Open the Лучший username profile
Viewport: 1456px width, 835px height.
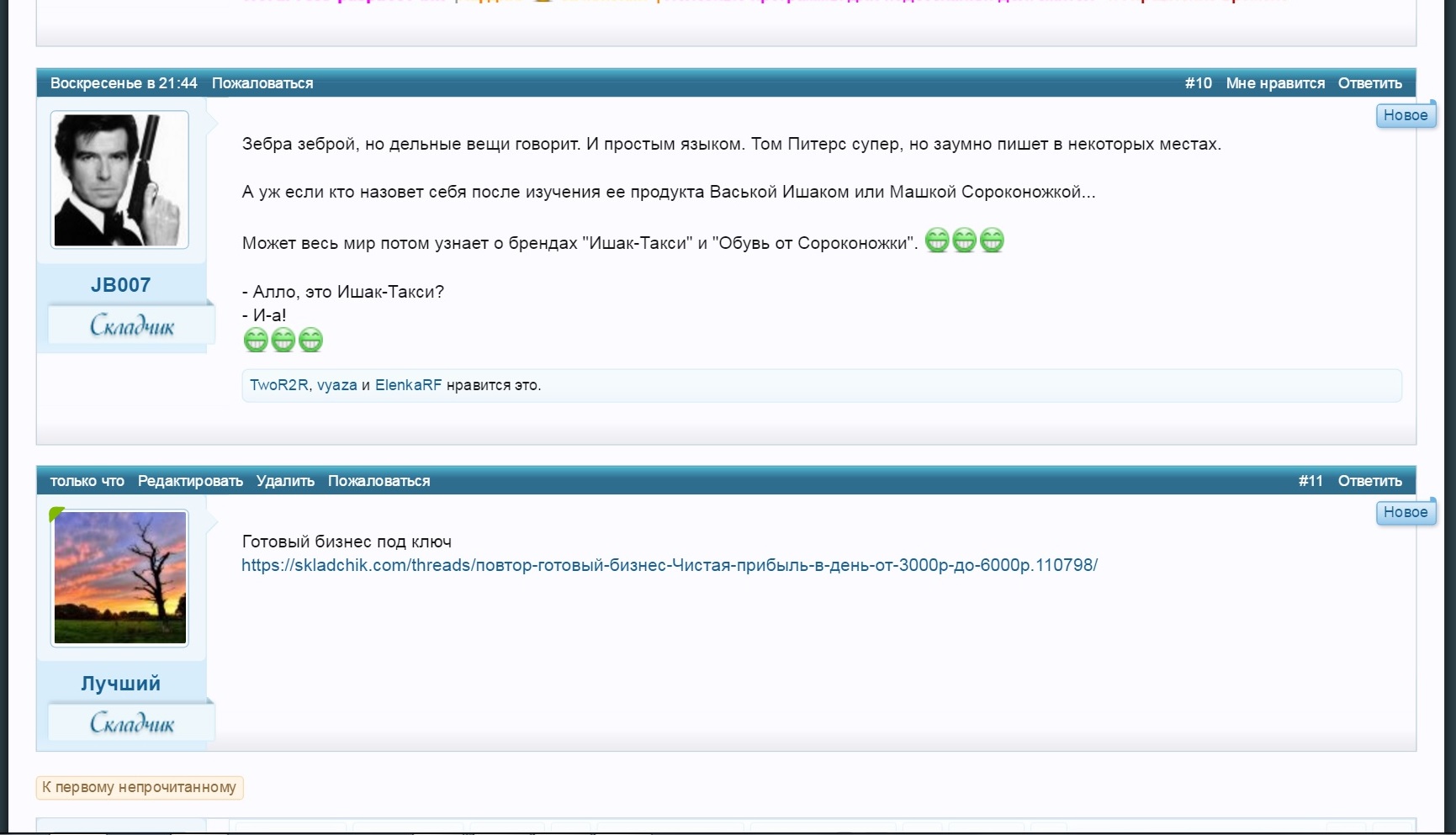tap(120, 683)
